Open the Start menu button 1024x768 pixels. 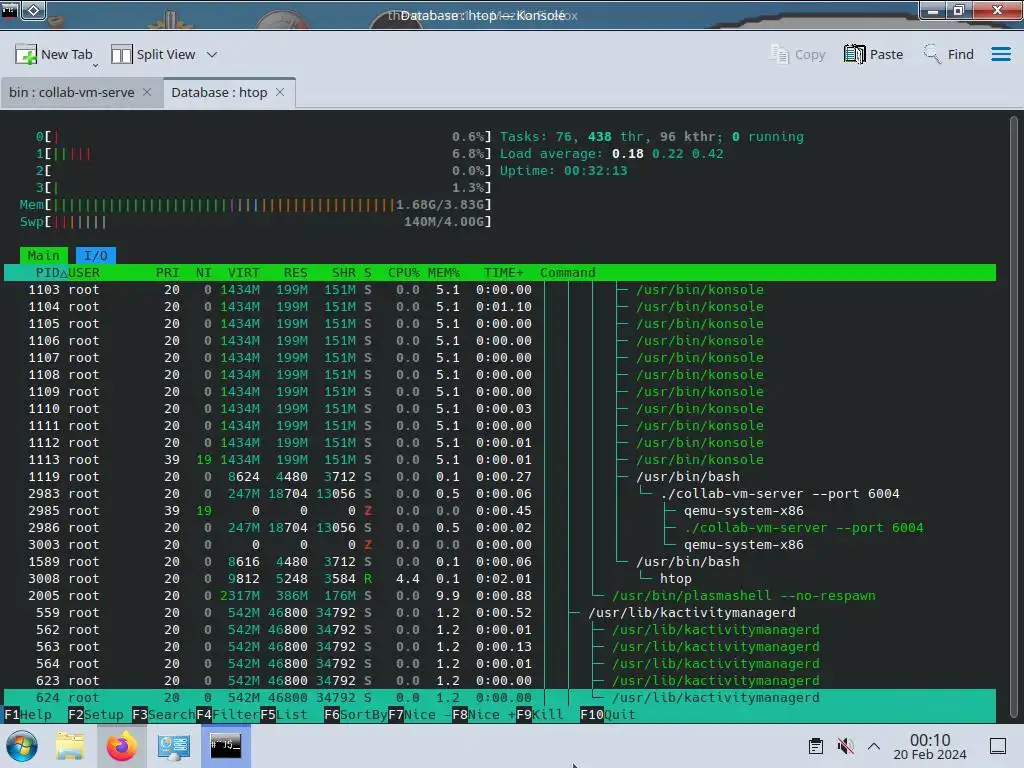click(22, 746)
